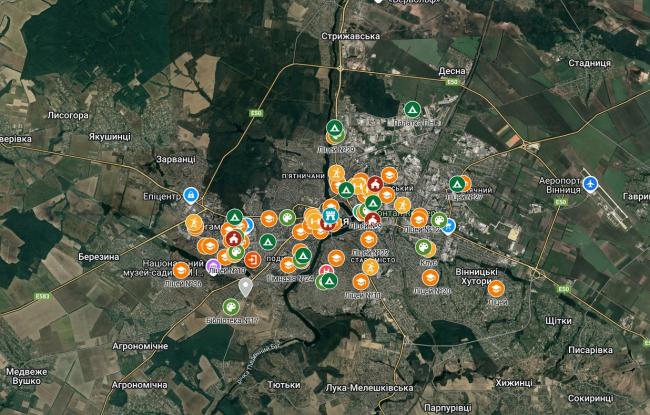This screenshot has height=415, width=650.
Task: Select orange graduation cap above Ліцей №36
Action: coord(181,270)
